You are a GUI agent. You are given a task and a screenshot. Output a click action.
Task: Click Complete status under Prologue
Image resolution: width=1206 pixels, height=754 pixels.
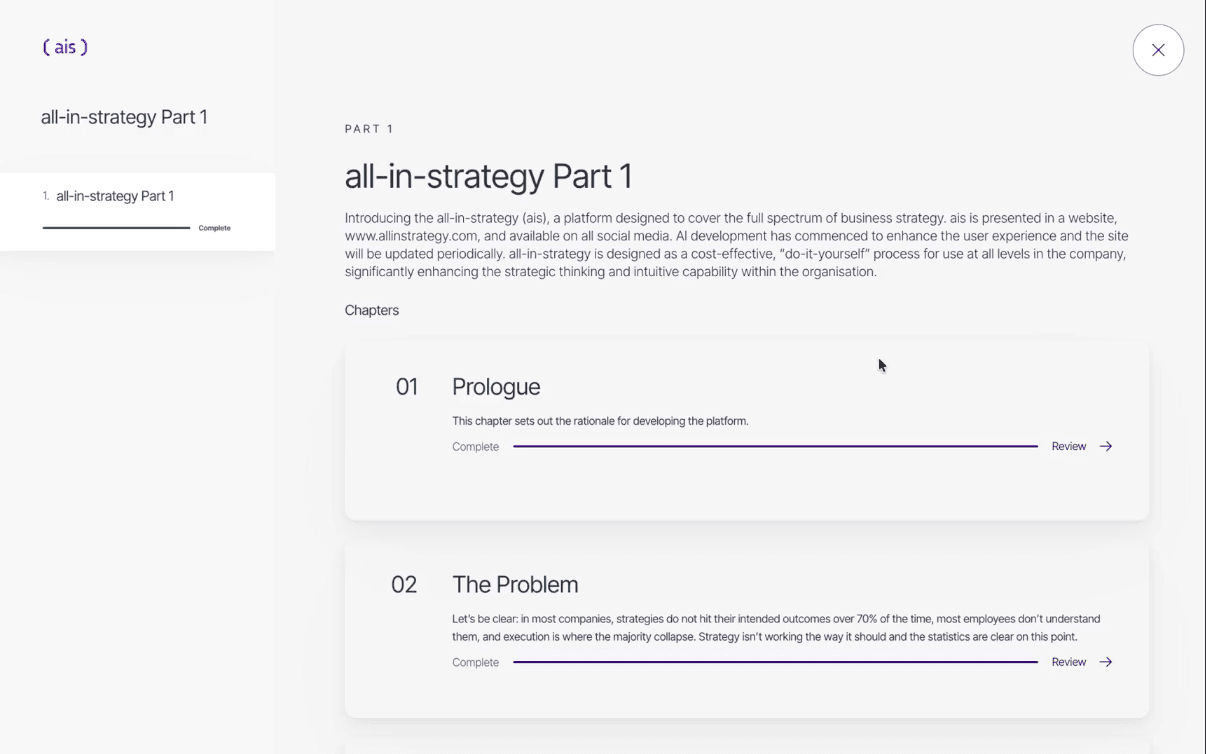tap(475, 447)
